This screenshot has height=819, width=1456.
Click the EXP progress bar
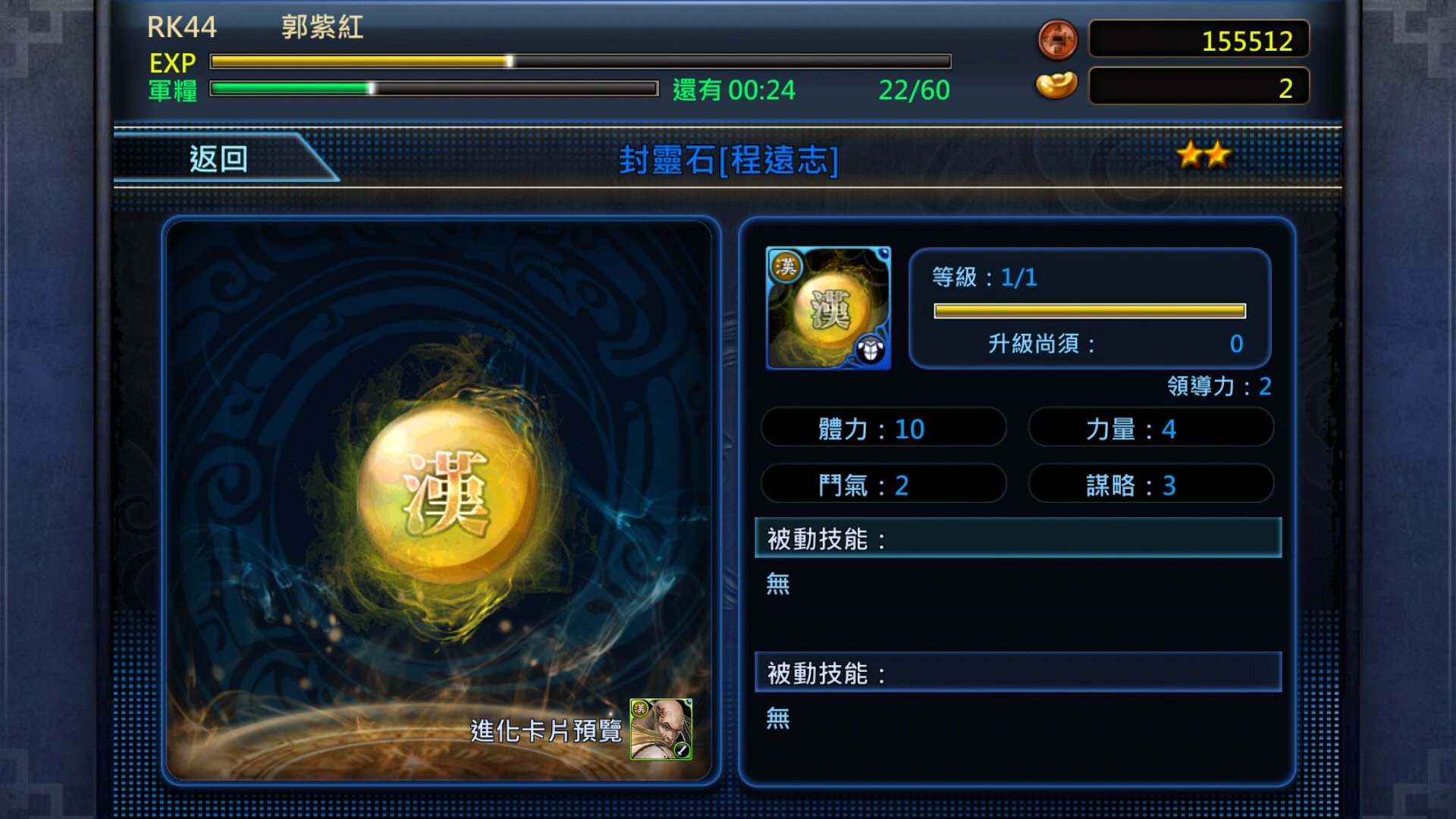[x=580, y=61]
